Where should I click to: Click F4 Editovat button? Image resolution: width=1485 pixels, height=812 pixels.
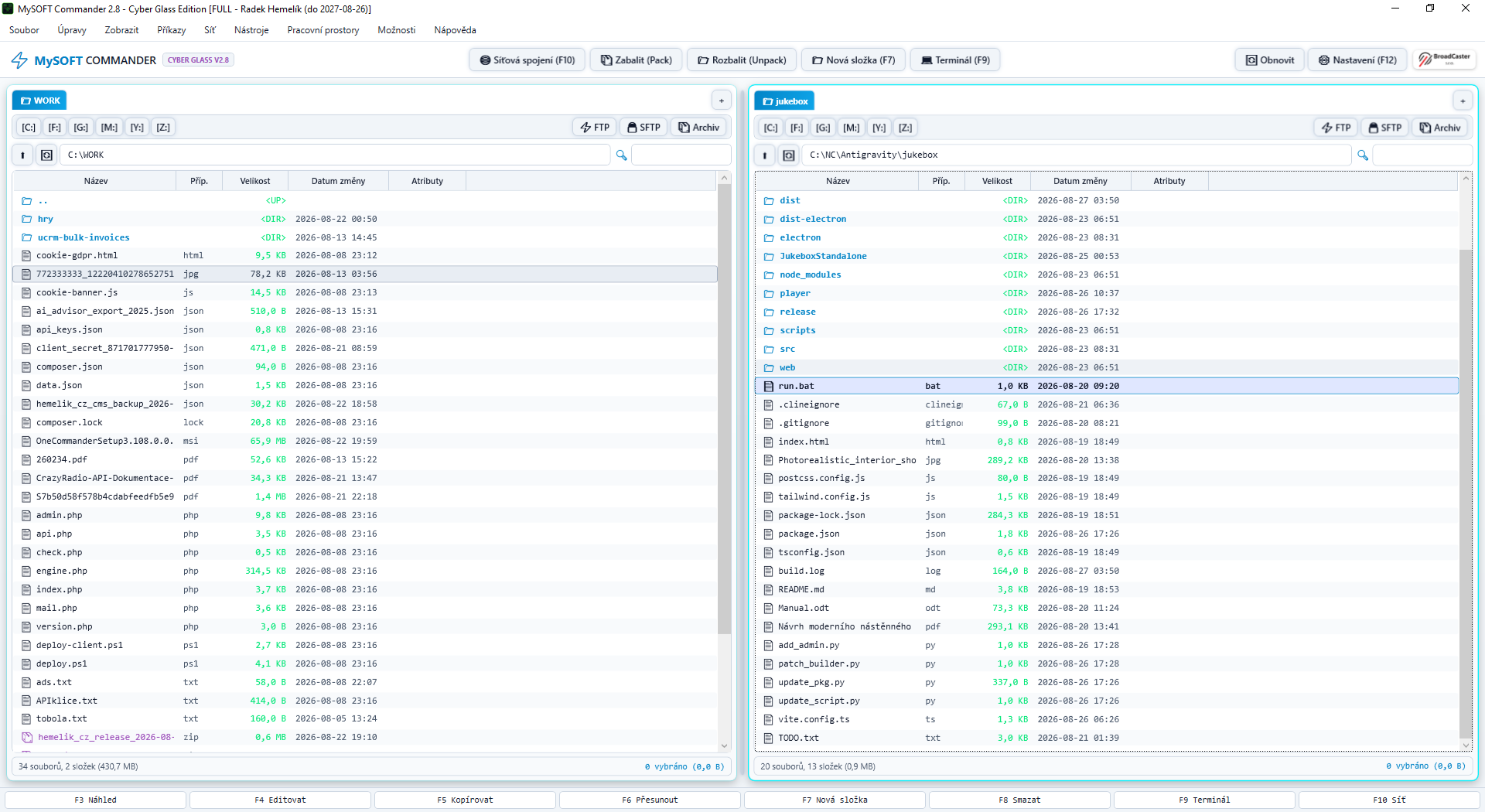[280, 800]
